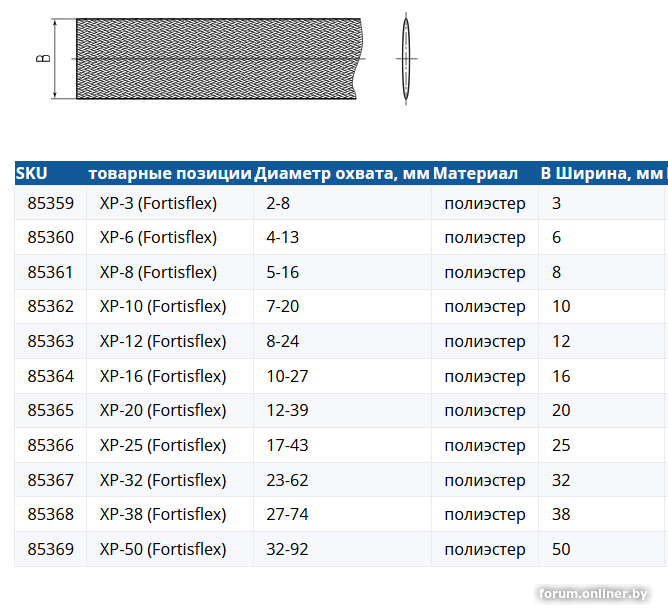Click the diameter value 12-39
The height and width of the screenshot is (615, 668).
click(287, 410)
